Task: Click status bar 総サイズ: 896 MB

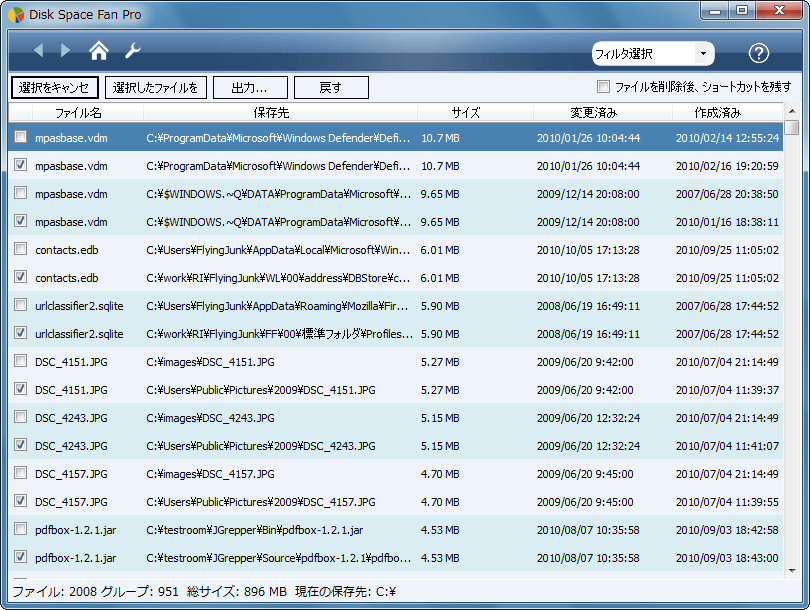Action: (x=237, y=591)
